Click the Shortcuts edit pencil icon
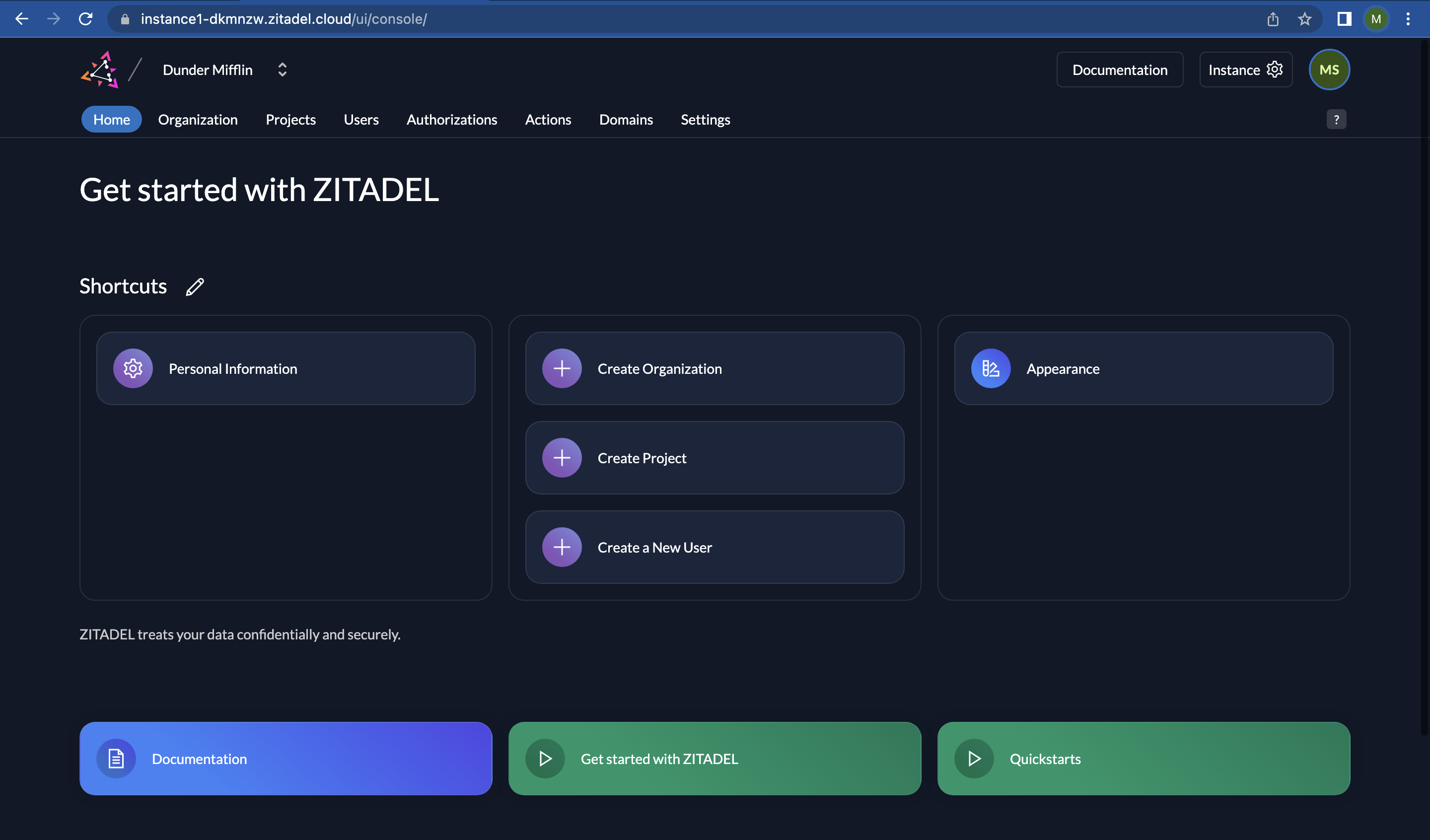The image size is (1430, 840). tap(195, 286)
